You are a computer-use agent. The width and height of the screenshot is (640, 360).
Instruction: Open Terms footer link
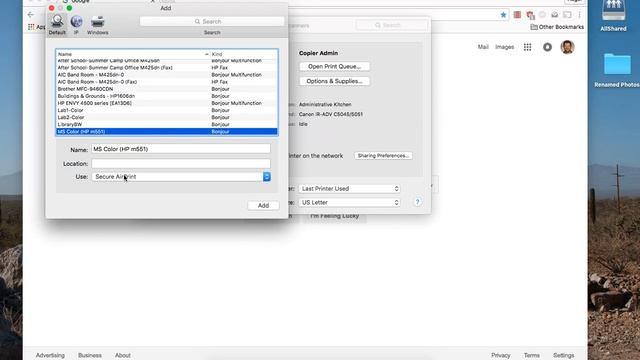coord(532,355)
